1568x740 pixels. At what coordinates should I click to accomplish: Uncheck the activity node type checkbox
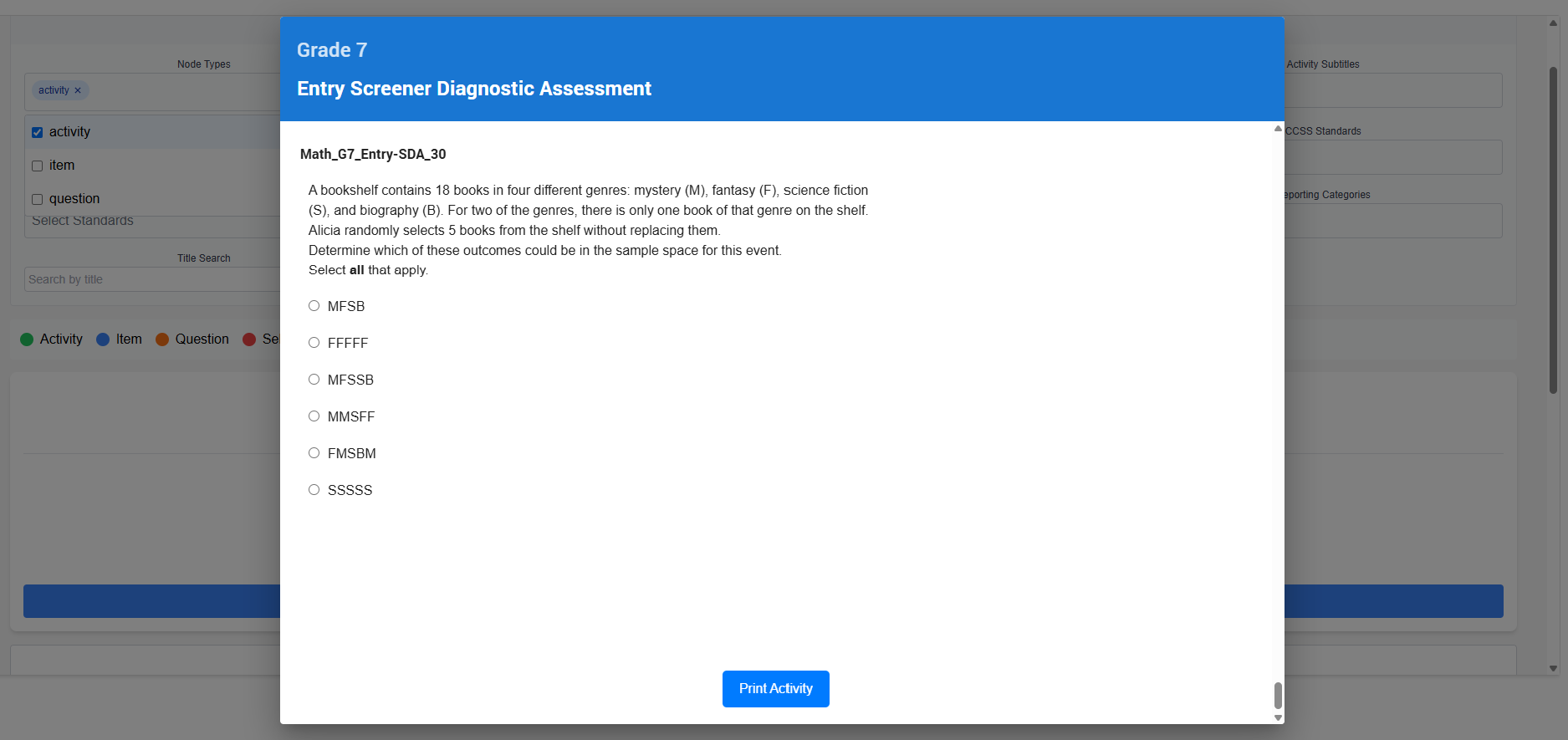(38, 132)
